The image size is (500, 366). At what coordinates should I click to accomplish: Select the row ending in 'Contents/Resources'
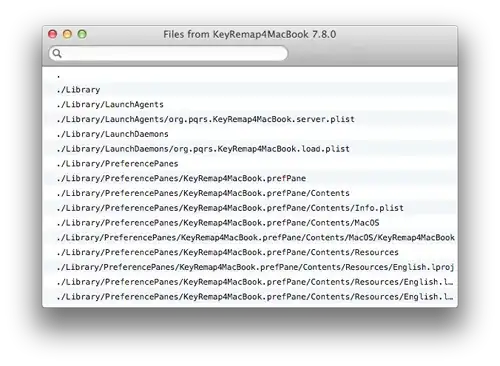point(250,252)
